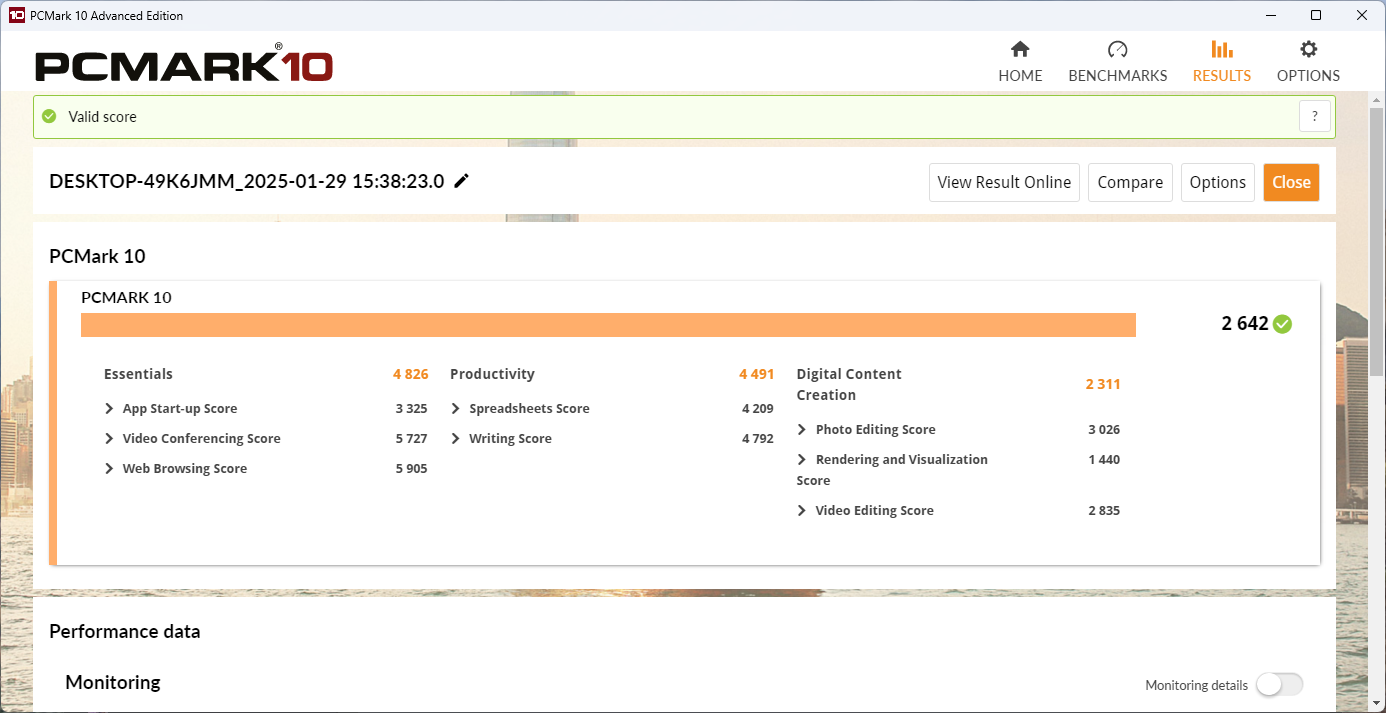The width and height of the screenshot is (1386, 713).
Task: Open Benchmarks via the gauge icon
Action: [1117, 50]
